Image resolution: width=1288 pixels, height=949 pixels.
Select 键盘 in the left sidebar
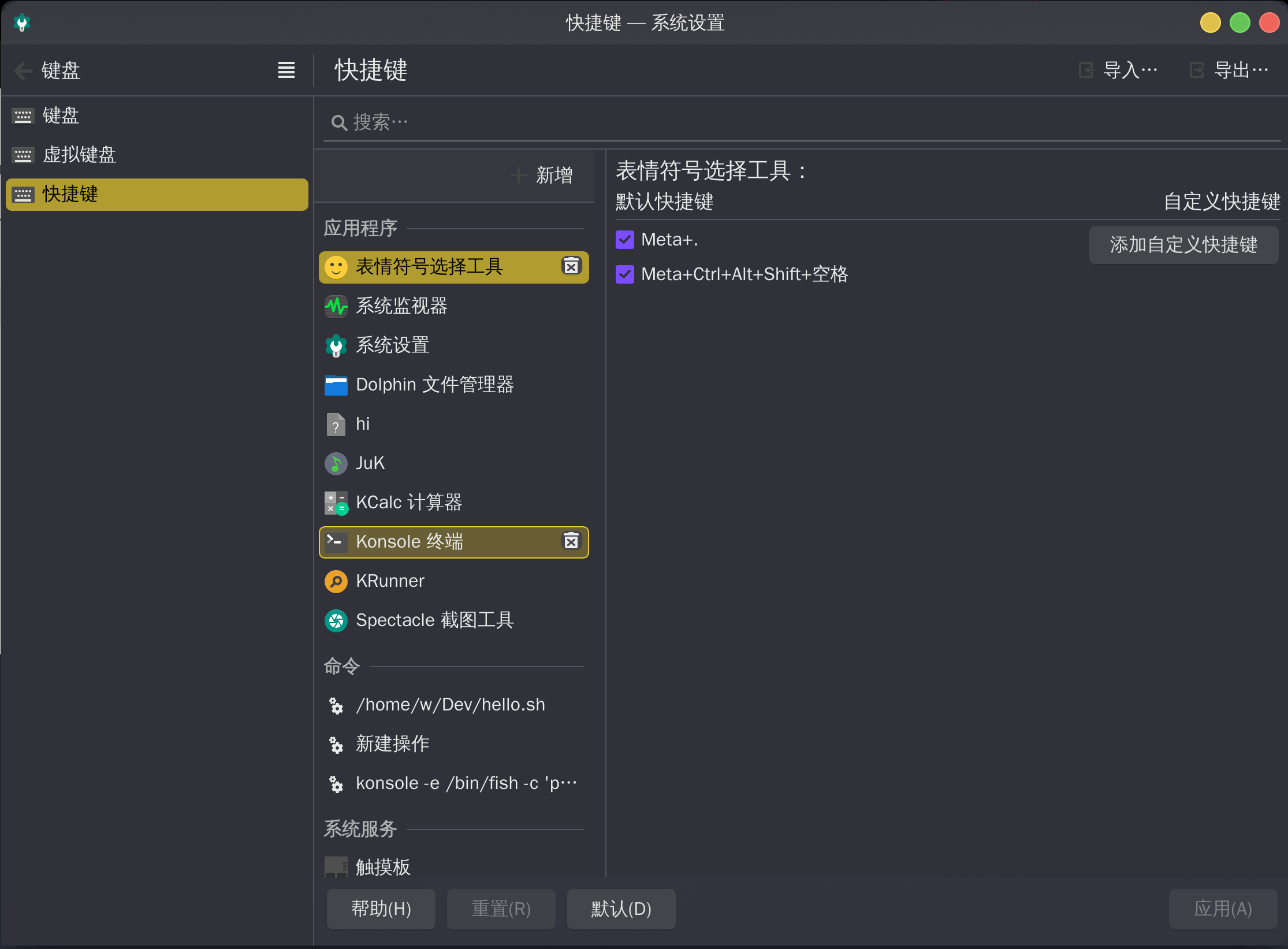point(157,116)
